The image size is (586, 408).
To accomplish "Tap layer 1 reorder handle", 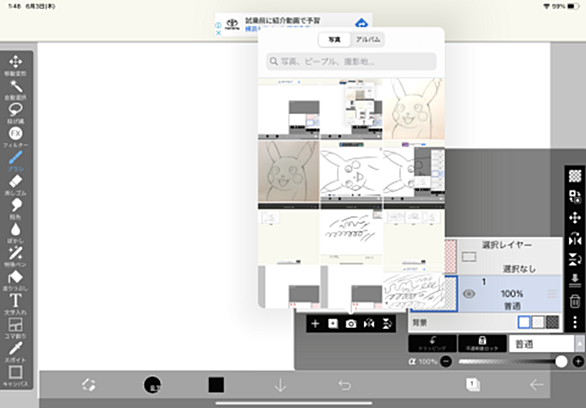I will click(552, 294).
